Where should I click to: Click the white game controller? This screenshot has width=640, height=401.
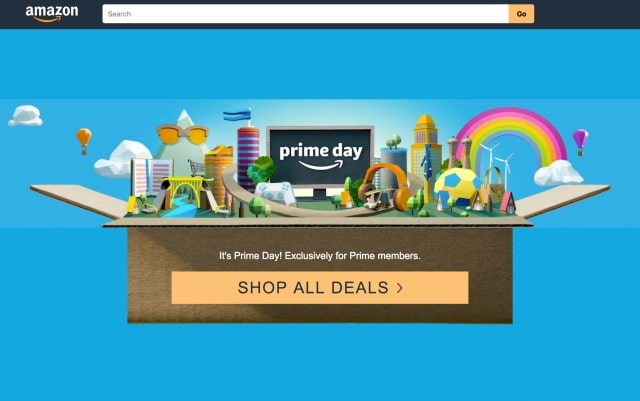point(275,192)
